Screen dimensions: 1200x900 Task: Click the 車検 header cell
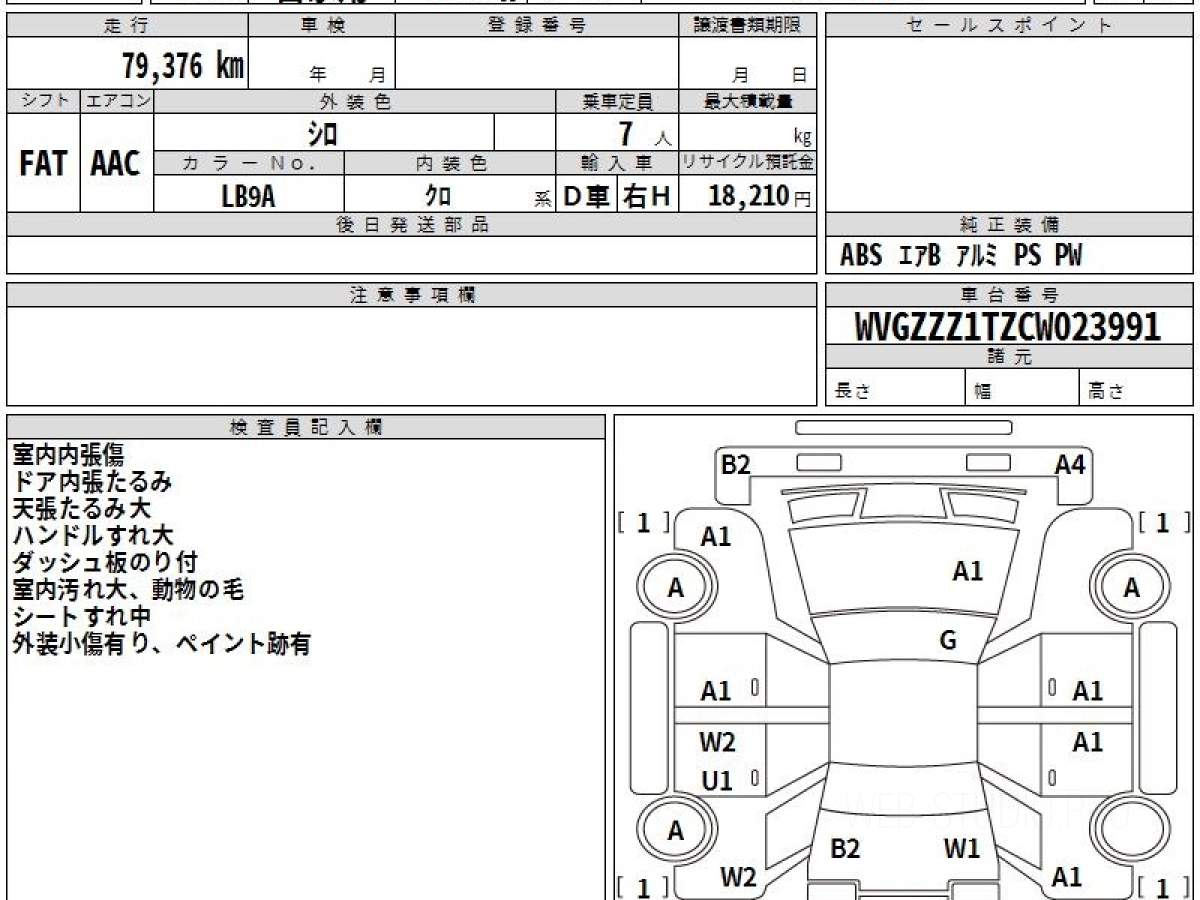[322, 26]
